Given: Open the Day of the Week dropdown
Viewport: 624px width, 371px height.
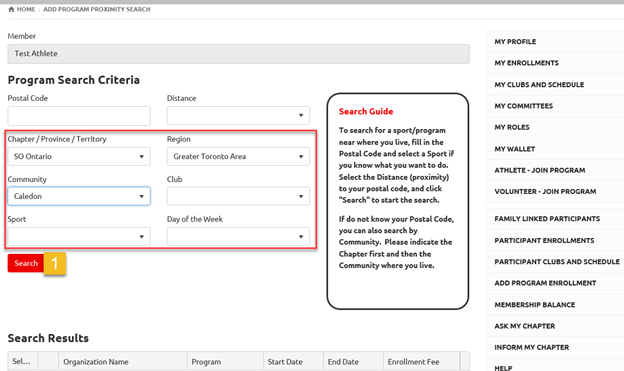Looking at the screenshot, I should click(x=238, y=236).
